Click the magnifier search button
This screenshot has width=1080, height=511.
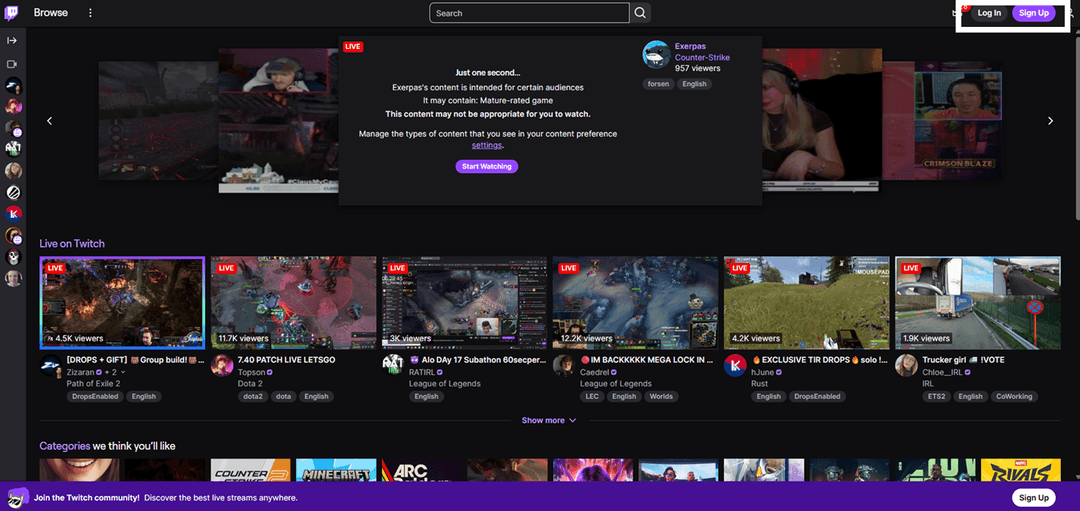641,13
